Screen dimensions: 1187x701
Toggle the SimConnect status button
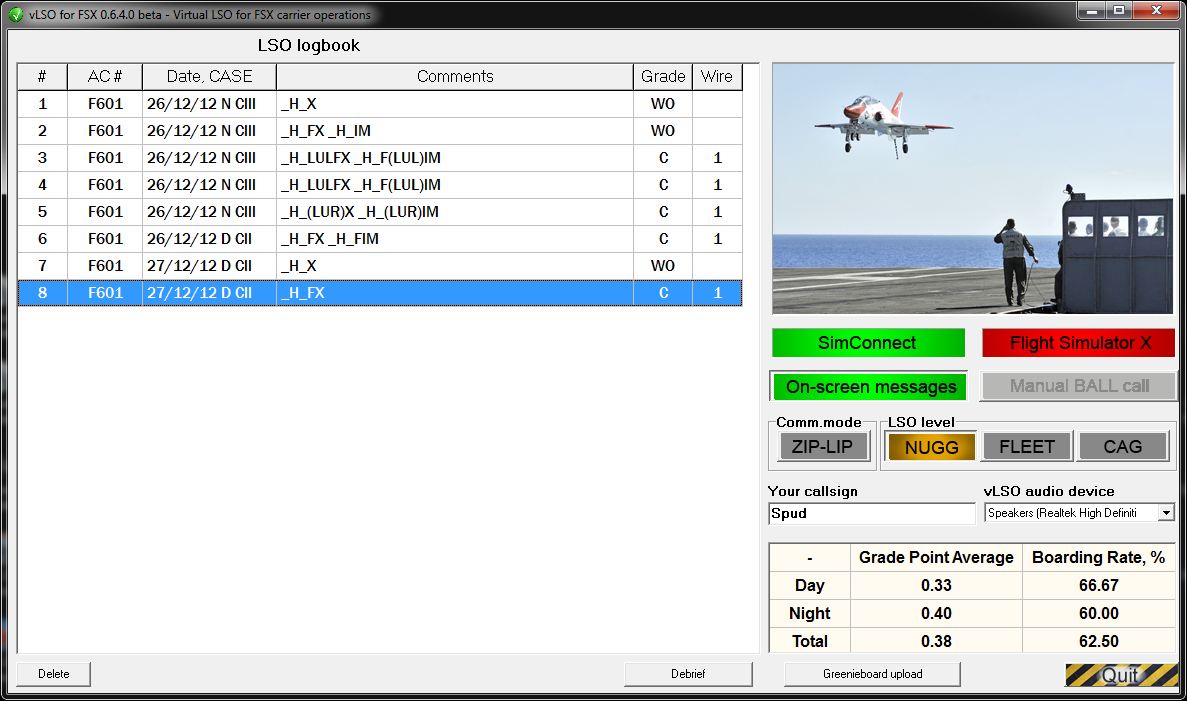tap(868, 343)
